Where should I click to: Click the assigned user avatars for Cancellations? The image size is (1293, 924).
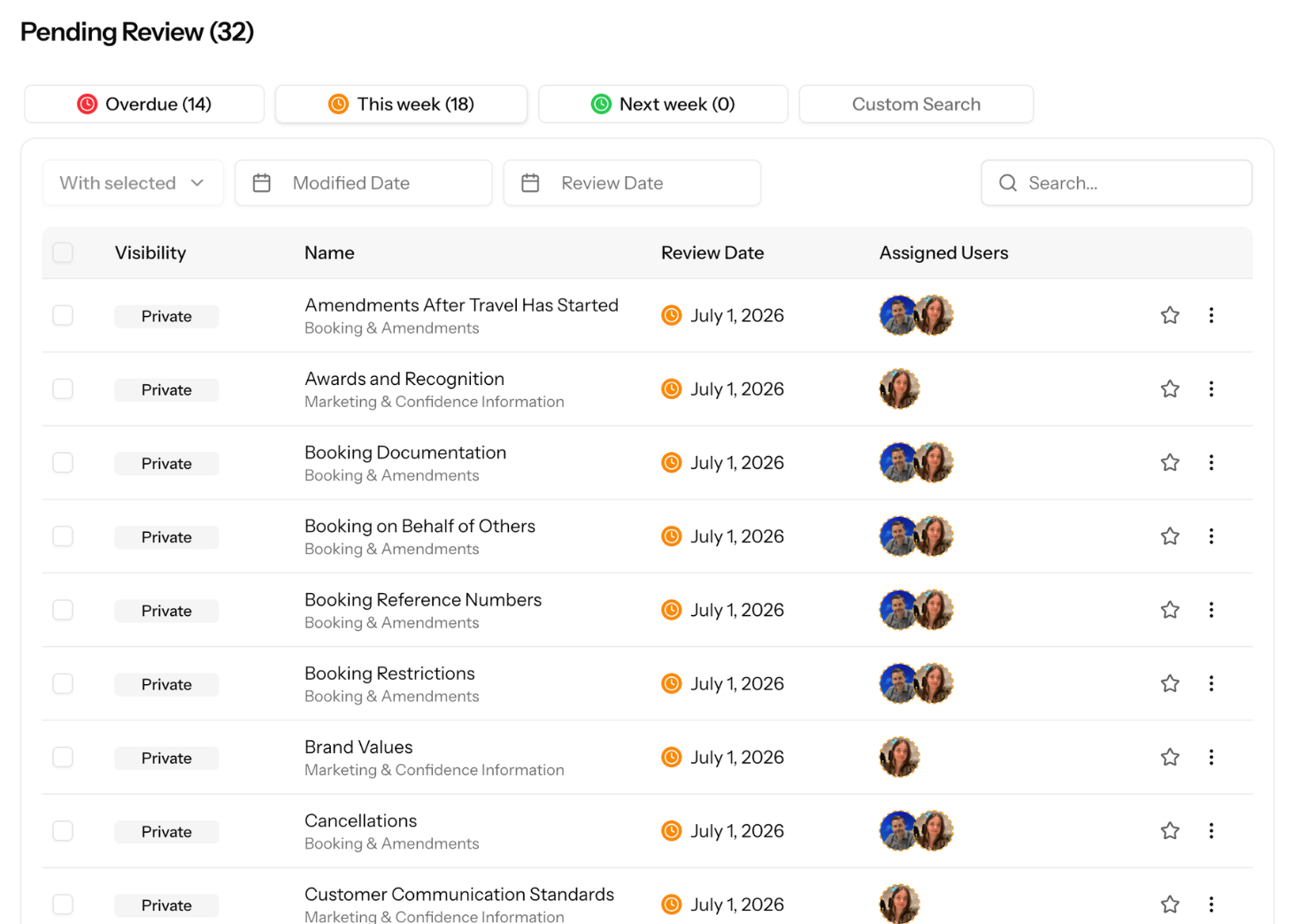coord(916,830)
